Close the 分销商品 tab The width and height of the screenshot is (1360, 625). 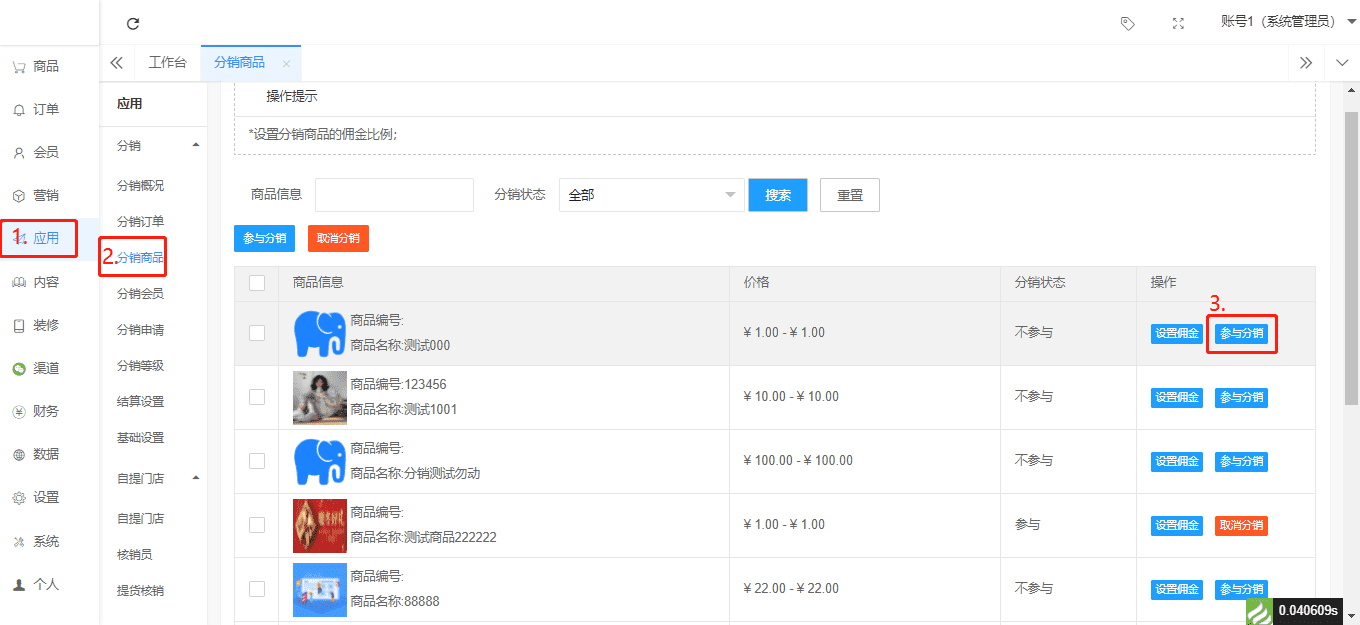(x=286, y=63)
